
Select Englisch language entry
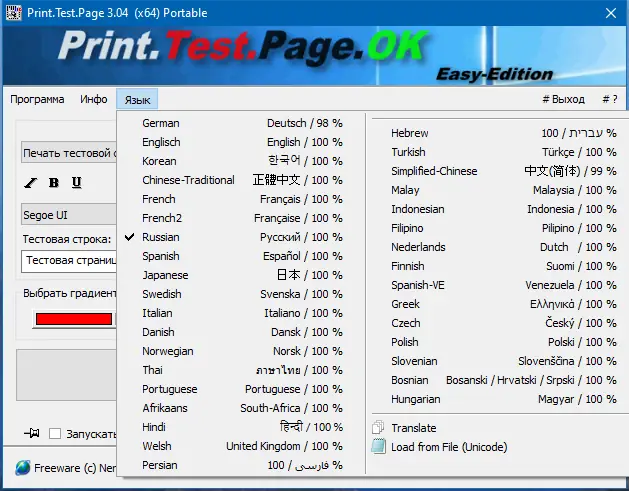pyautogui.click(x=242, y=142)
